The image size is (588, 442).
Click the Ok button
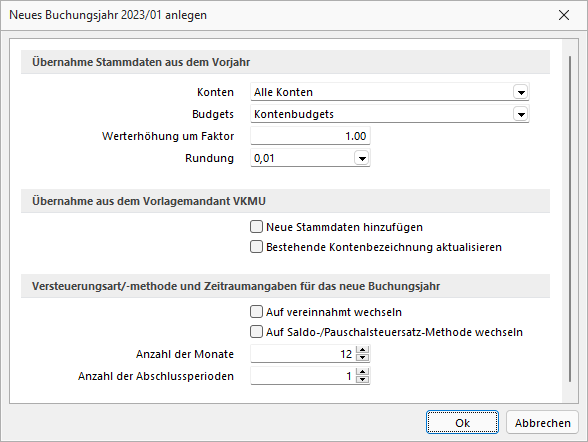tap(462, 423)
